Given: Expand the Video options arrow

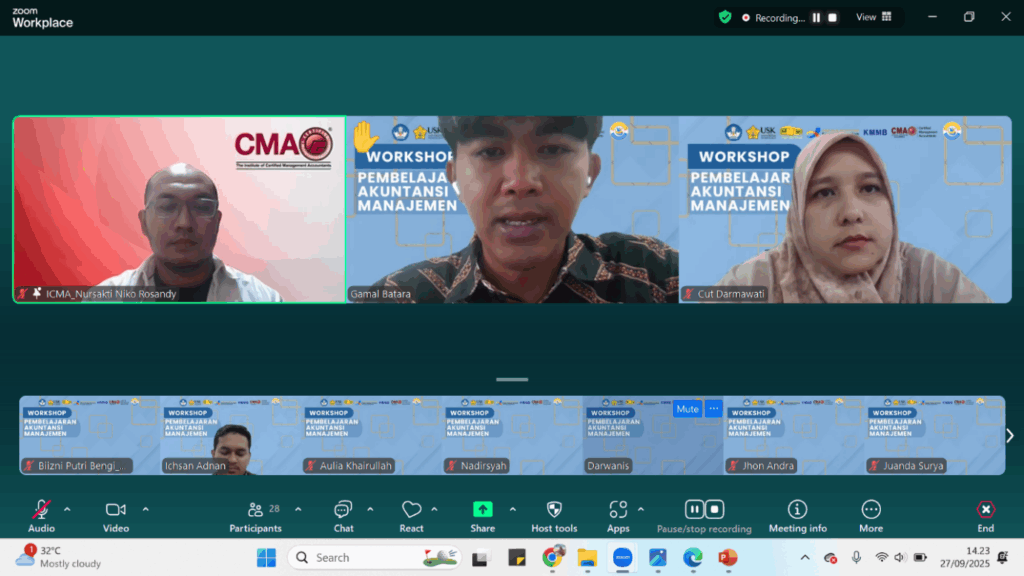Looking at the screenshot, I should click(x=145, y=509).
